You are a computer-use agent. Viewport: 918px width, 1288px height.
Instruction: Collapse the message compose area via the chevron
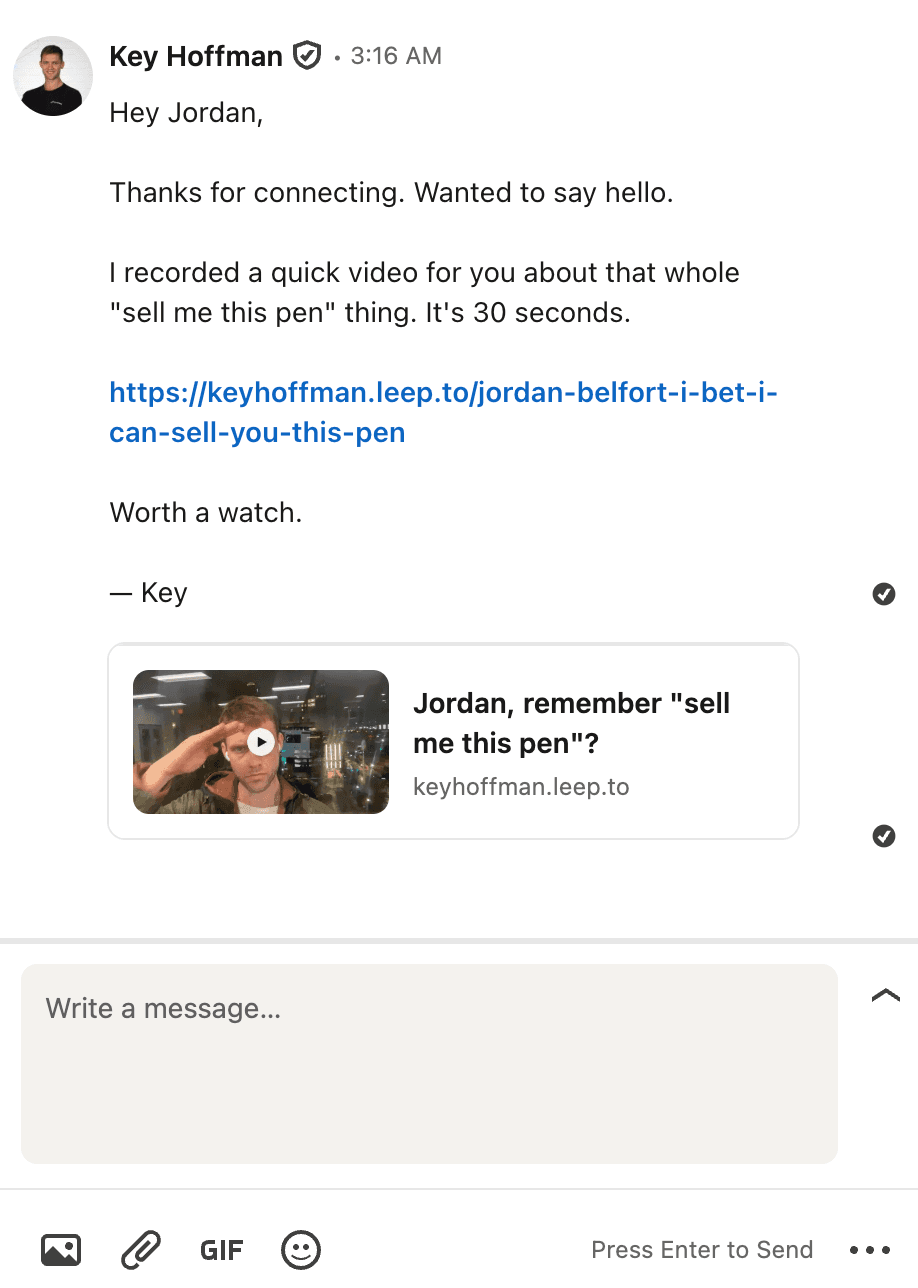(x=884, y=994)
